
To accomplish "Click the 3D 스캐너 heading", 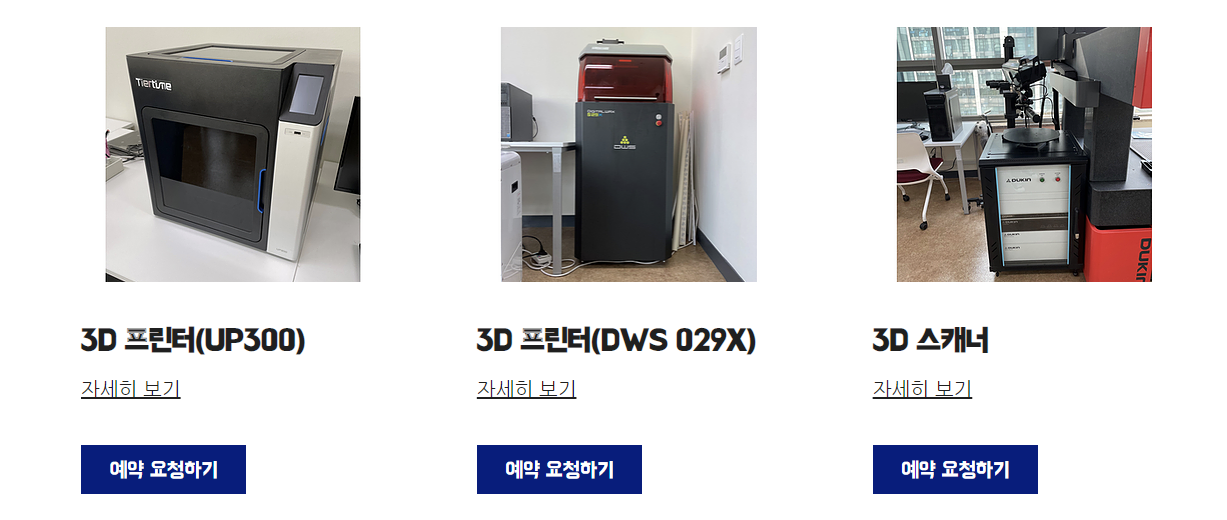I will [931, 341].
